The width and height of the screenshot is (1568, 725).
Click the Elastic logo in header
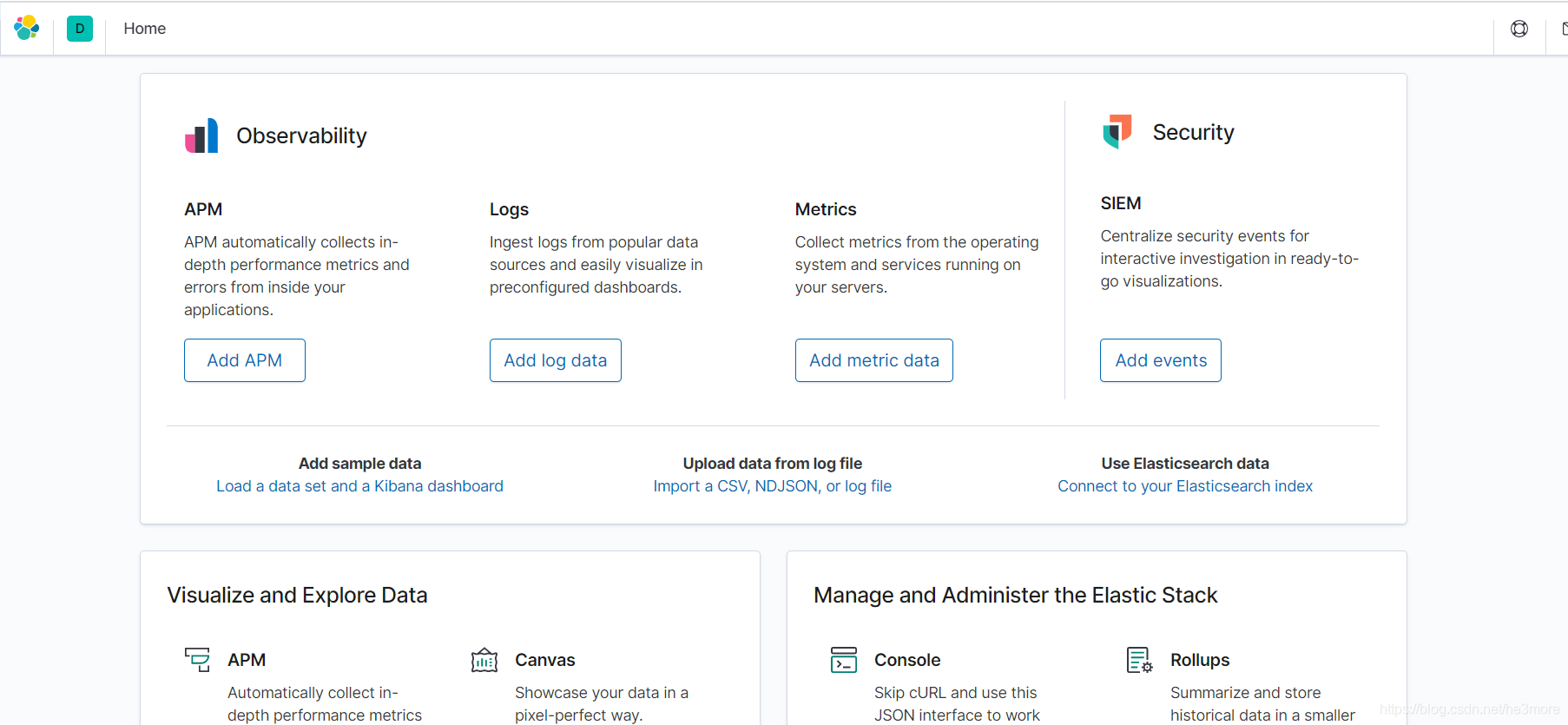[27, 28]
